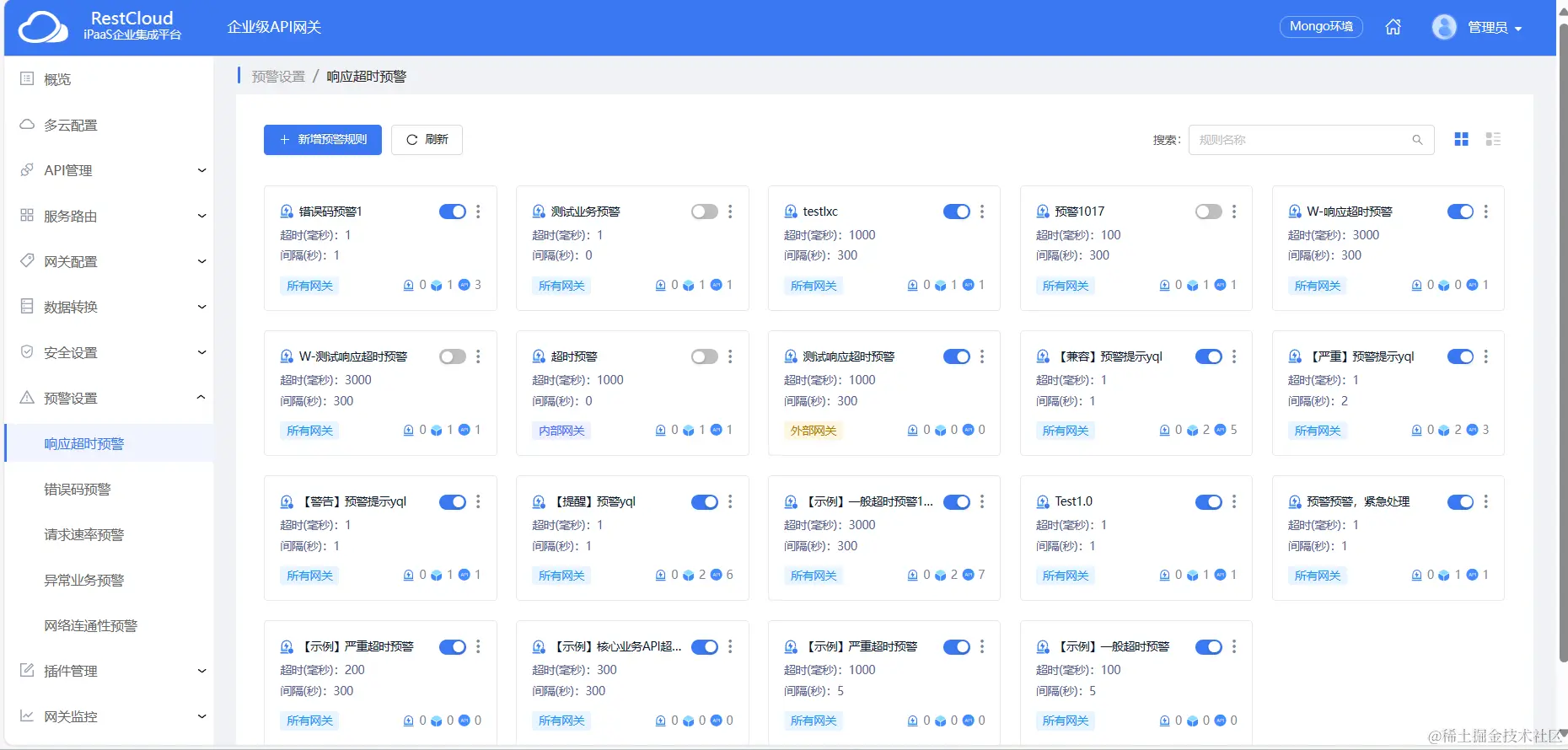Click the 新增预警规则 button

(323, 140)
